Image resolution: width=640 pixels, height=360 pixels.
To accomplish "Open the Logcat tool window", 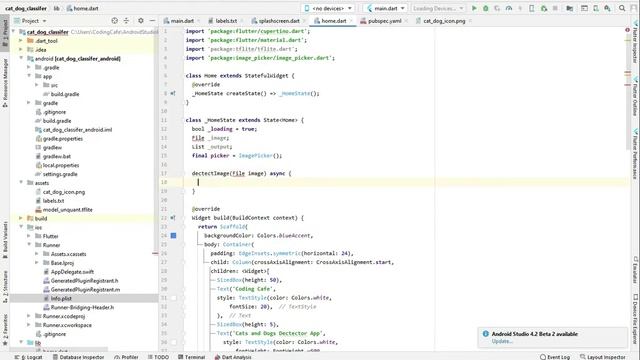I will point(29,357).
